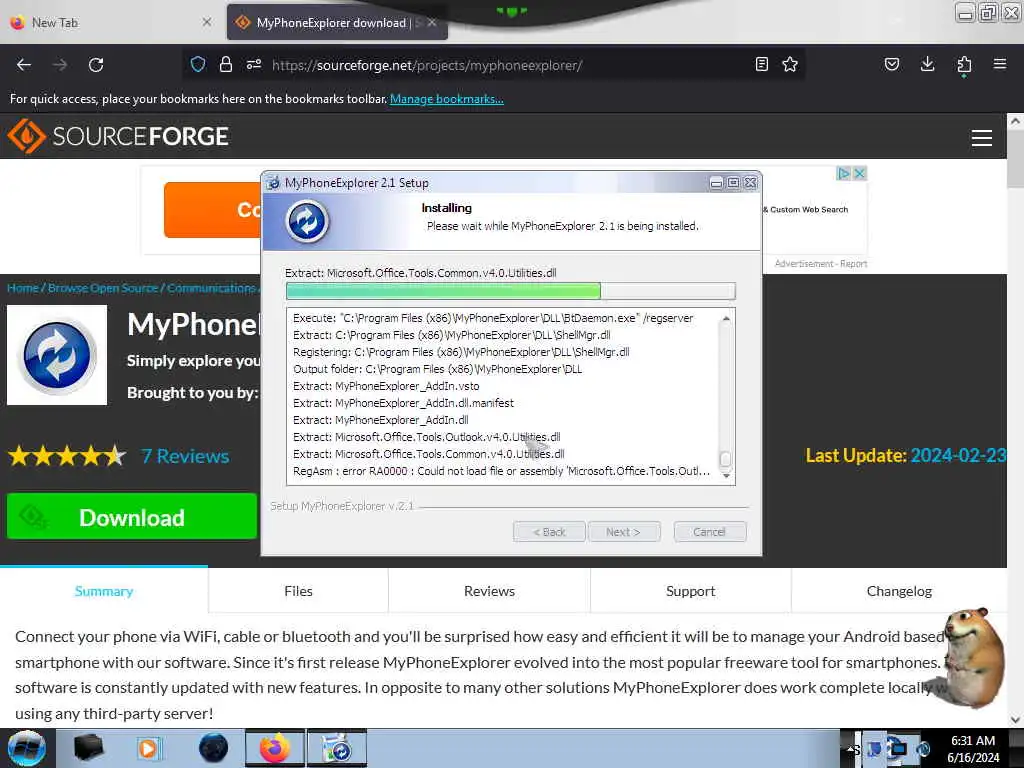Open the Summary tab
1024x768 pixels.
(x=104, y=591)
